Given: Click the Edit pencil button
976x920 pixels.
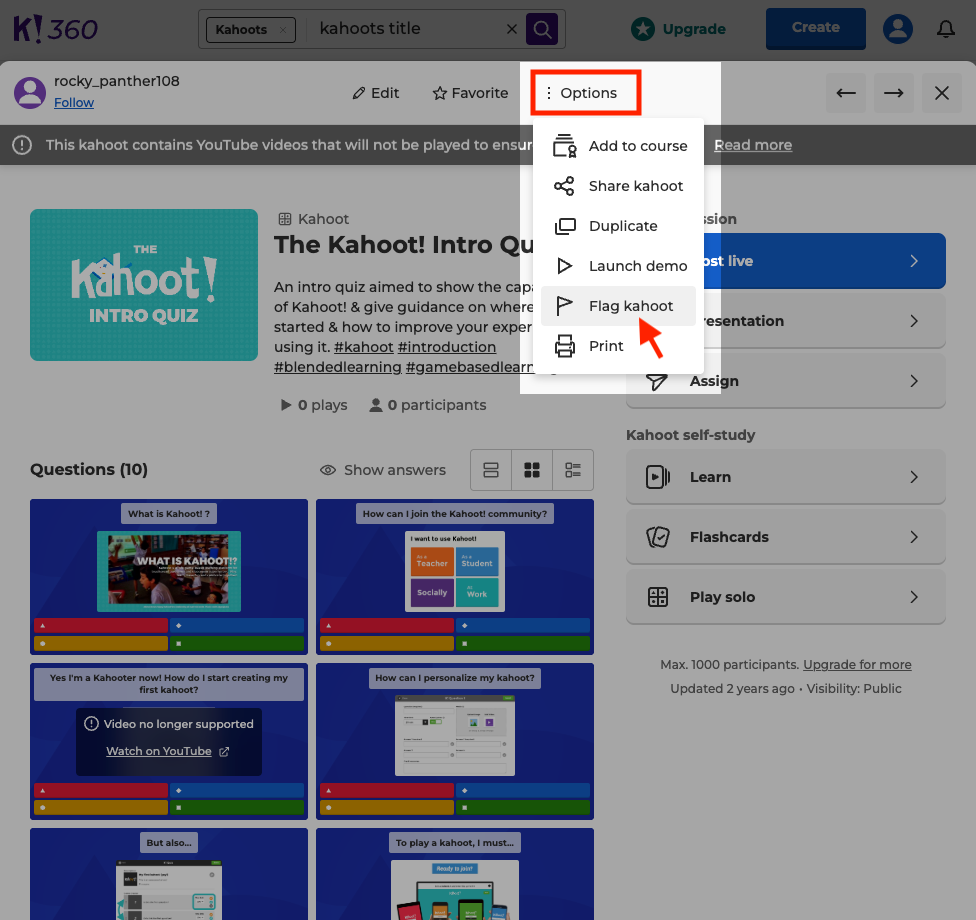Looking at the screenshot, I should (375, 93).
